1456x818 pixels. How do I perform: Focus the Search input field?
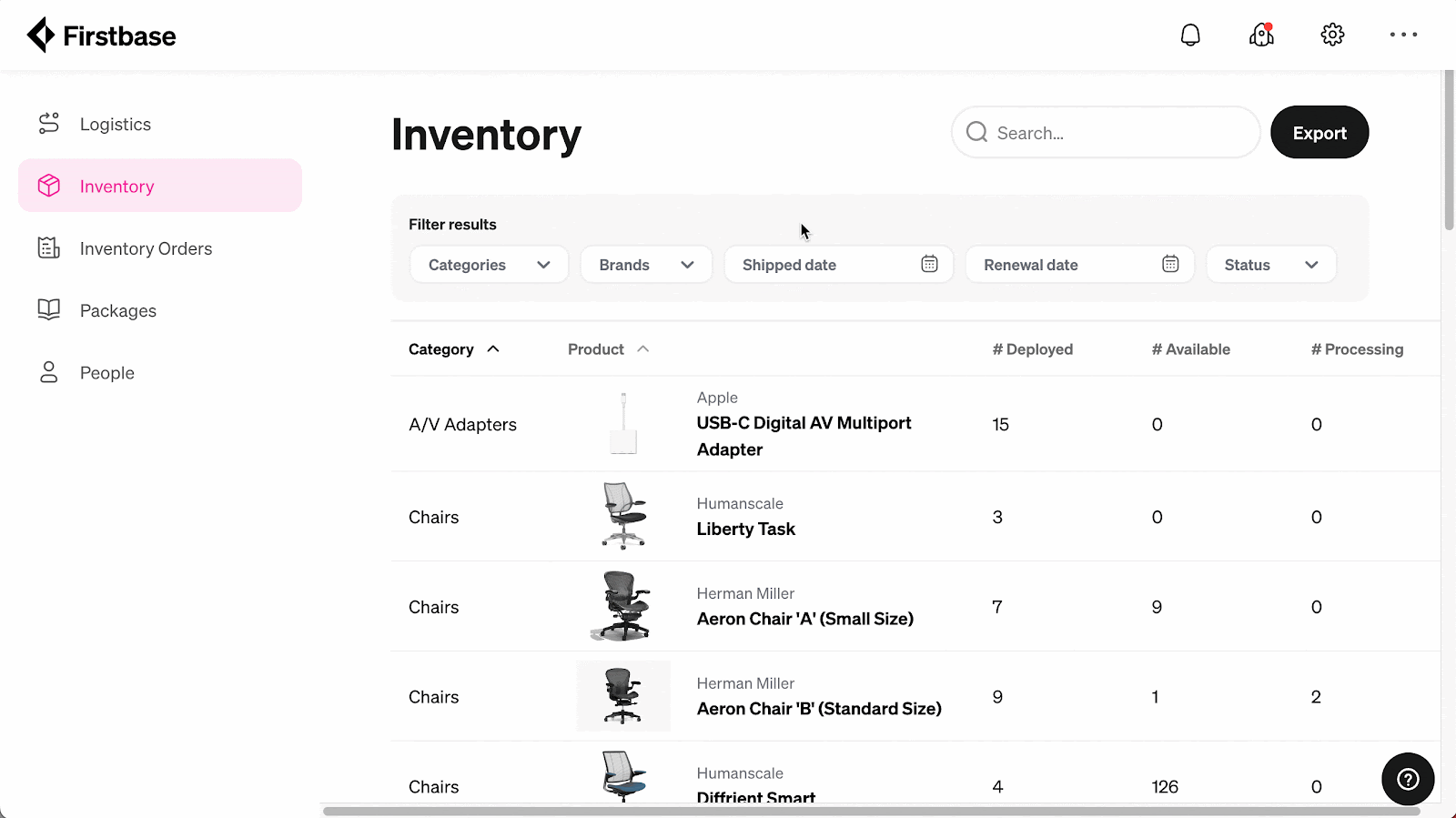point(1106,133)
